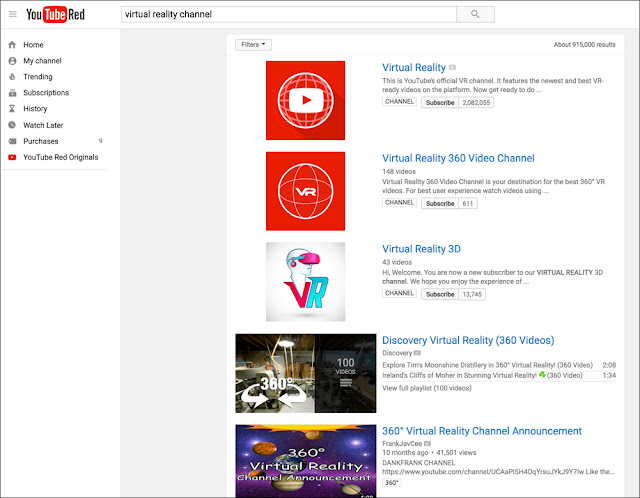Open the Filters dropdown

click(253, 44)
